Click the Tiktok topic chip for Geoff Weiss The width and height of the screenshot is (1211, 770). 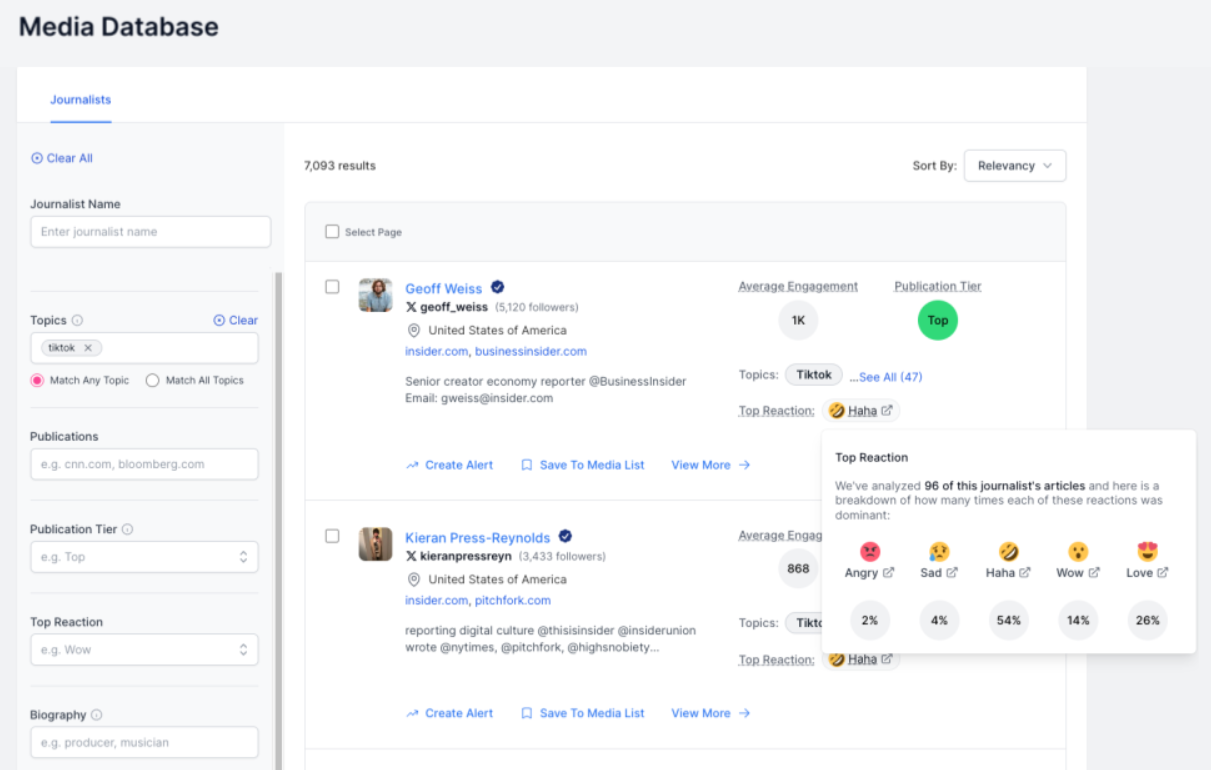[814, 375]
